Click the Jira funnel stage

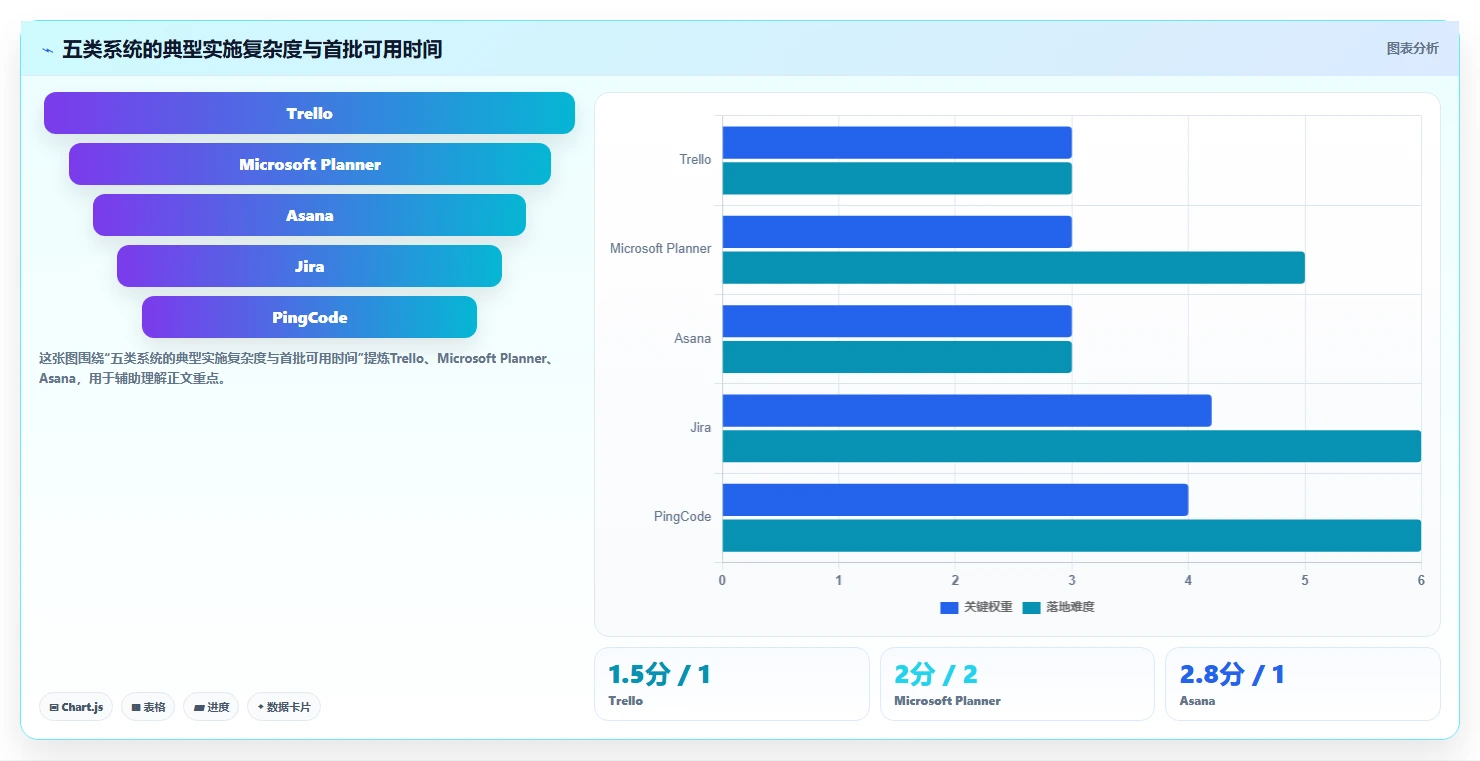point(309,266)
